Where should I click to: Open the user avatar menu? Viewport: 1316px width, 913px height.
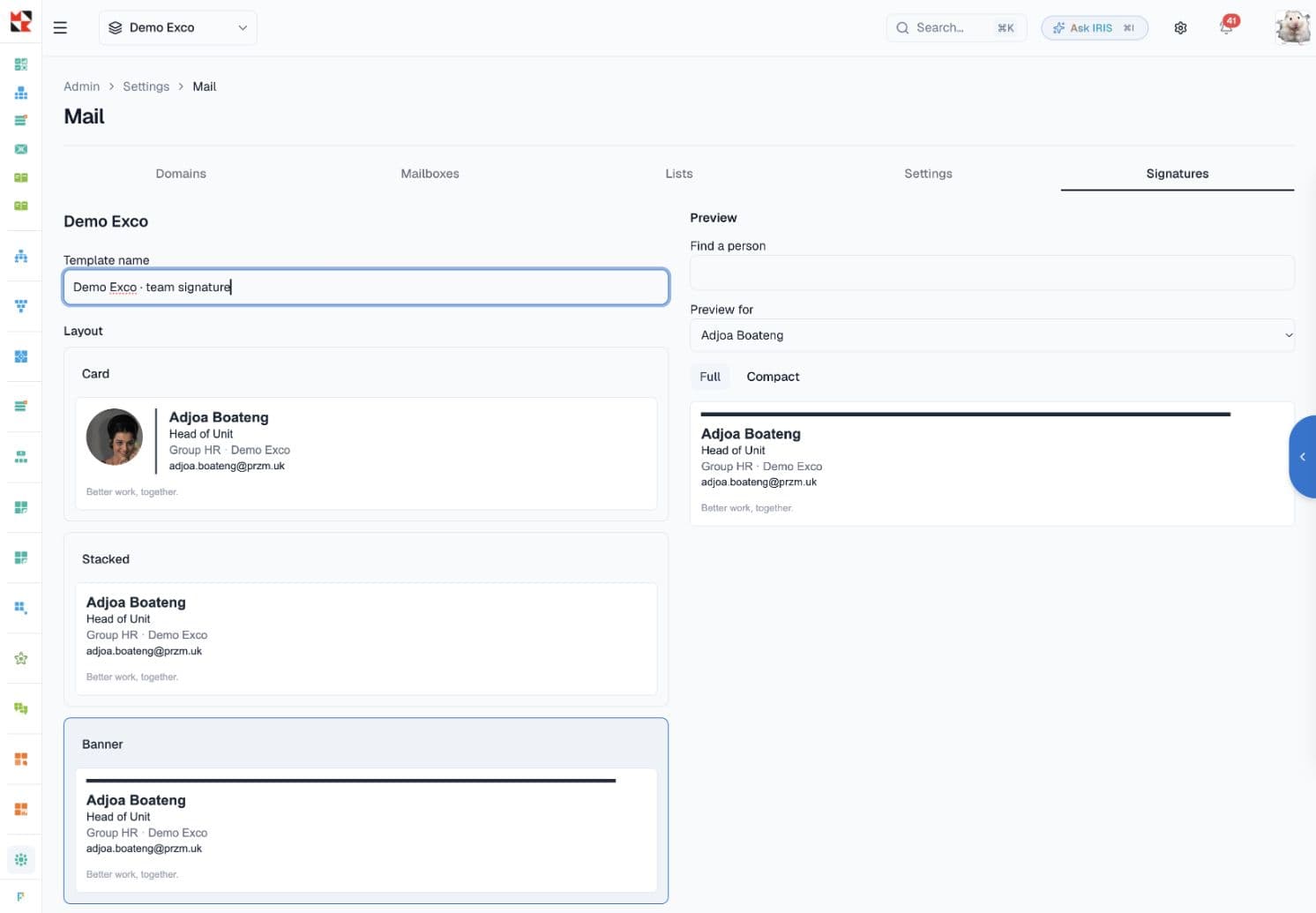tap(1292, 27)
